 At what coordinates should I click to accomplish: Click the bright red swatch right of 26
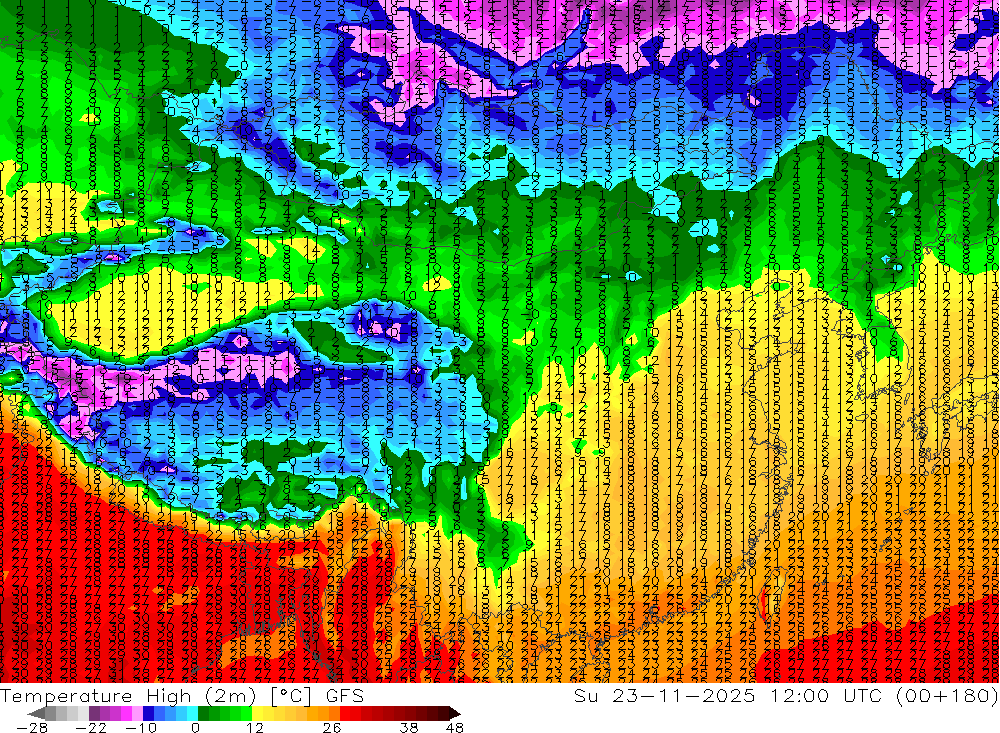[x=345, y=713]
